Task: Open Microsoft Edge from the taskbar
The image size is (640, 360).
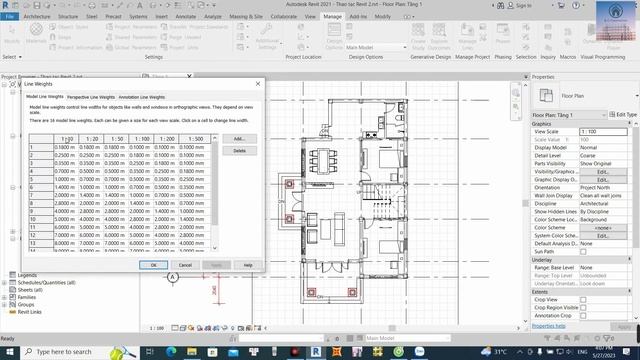Action: click(171, 351)
